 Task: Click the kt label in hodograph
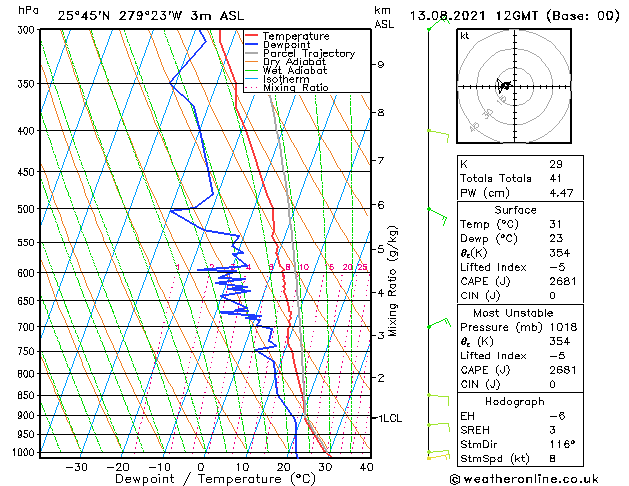465,36
